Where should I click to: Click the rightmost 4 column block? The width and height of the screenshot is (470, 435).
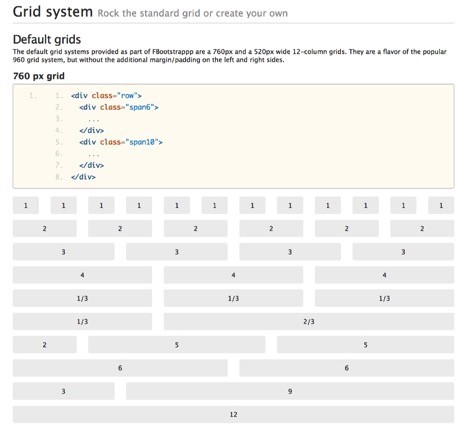[384, 275]
